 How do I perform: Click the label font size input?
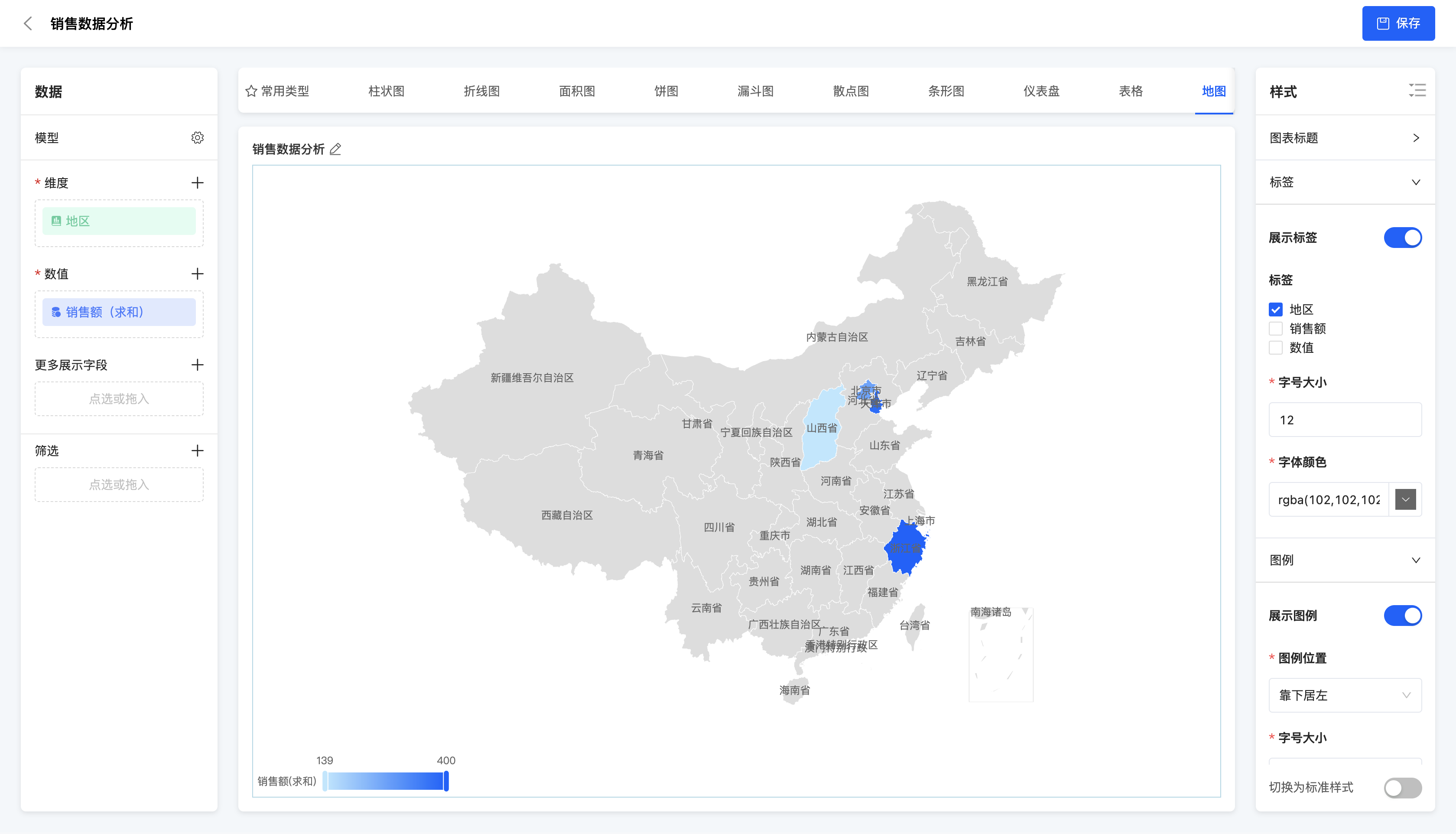[1345, 420]
